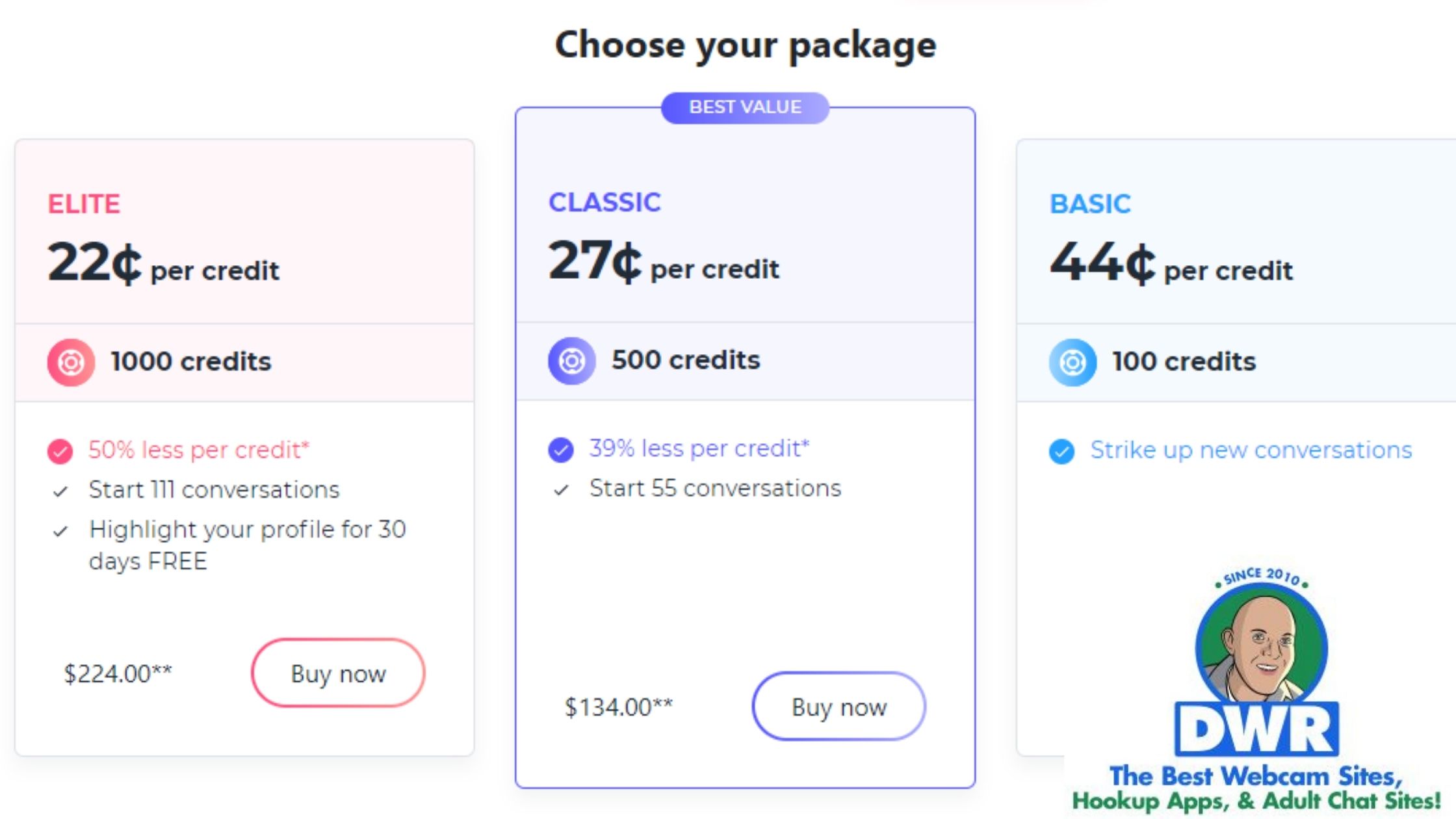
Task: Click the pink Elite credits coin icon
Action: point(71,362)
